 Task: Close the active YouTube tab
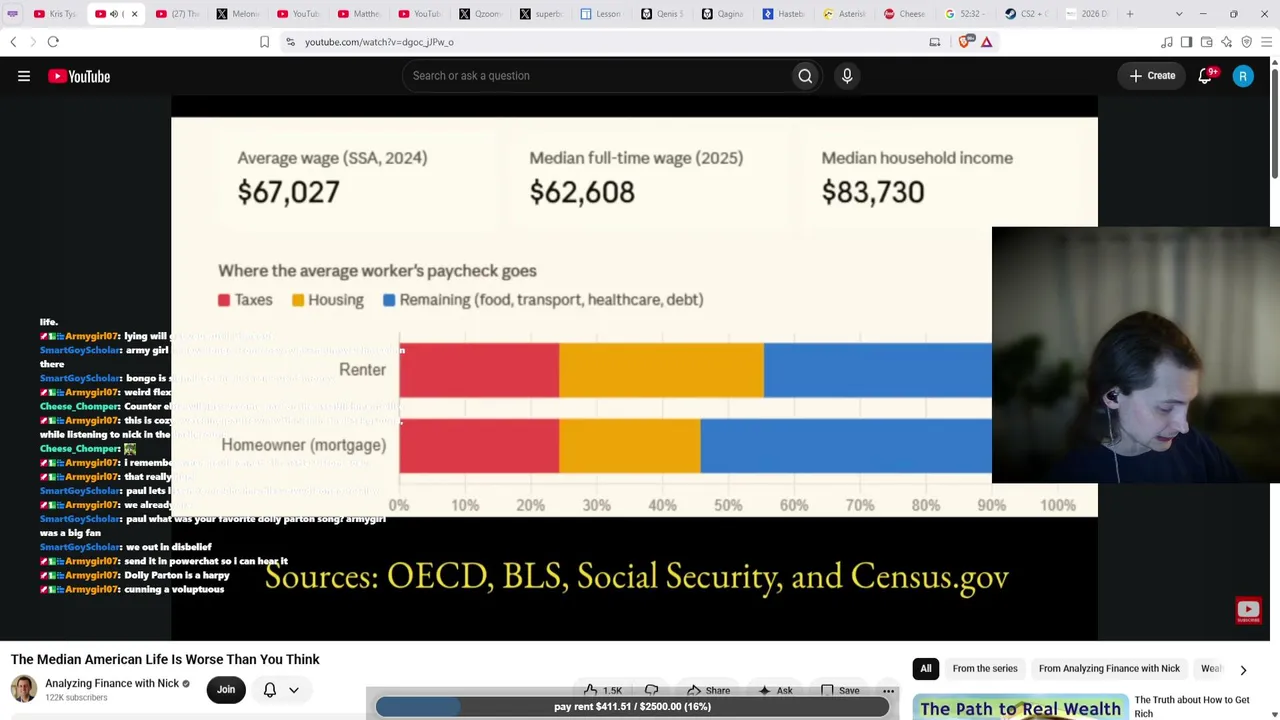134,14
